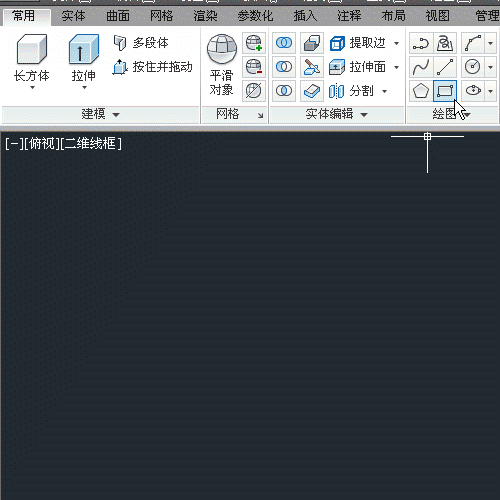Select the slice knife icon
Image resolution: width=500 pixels, height=500 pixels.
point(312,67)
